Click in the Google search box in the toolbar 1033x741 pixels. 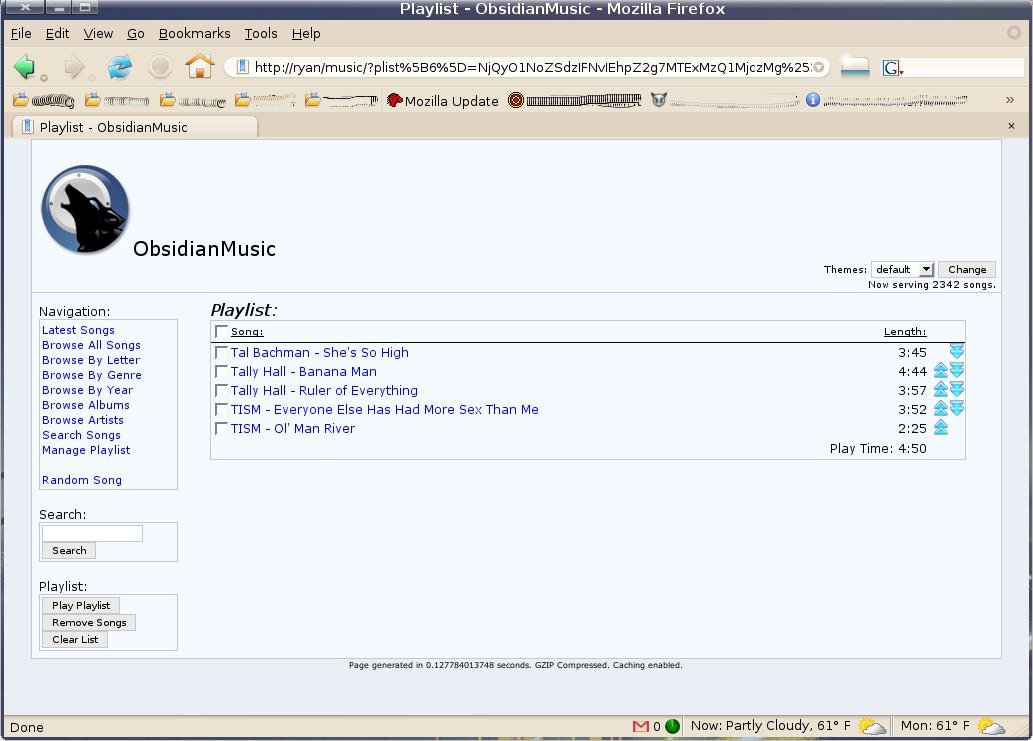[x=964, y=67]
